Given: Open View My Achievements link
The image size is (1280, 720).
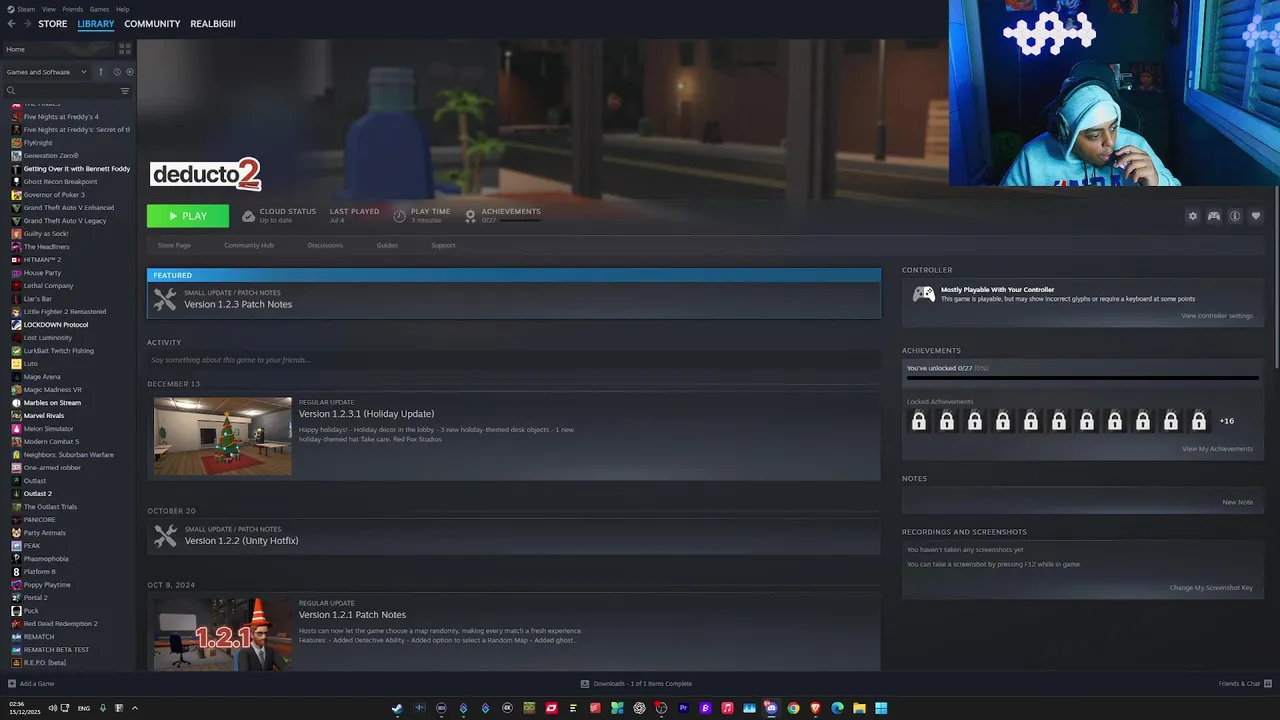Looking at the screenshot, I should click(1217, 449).
